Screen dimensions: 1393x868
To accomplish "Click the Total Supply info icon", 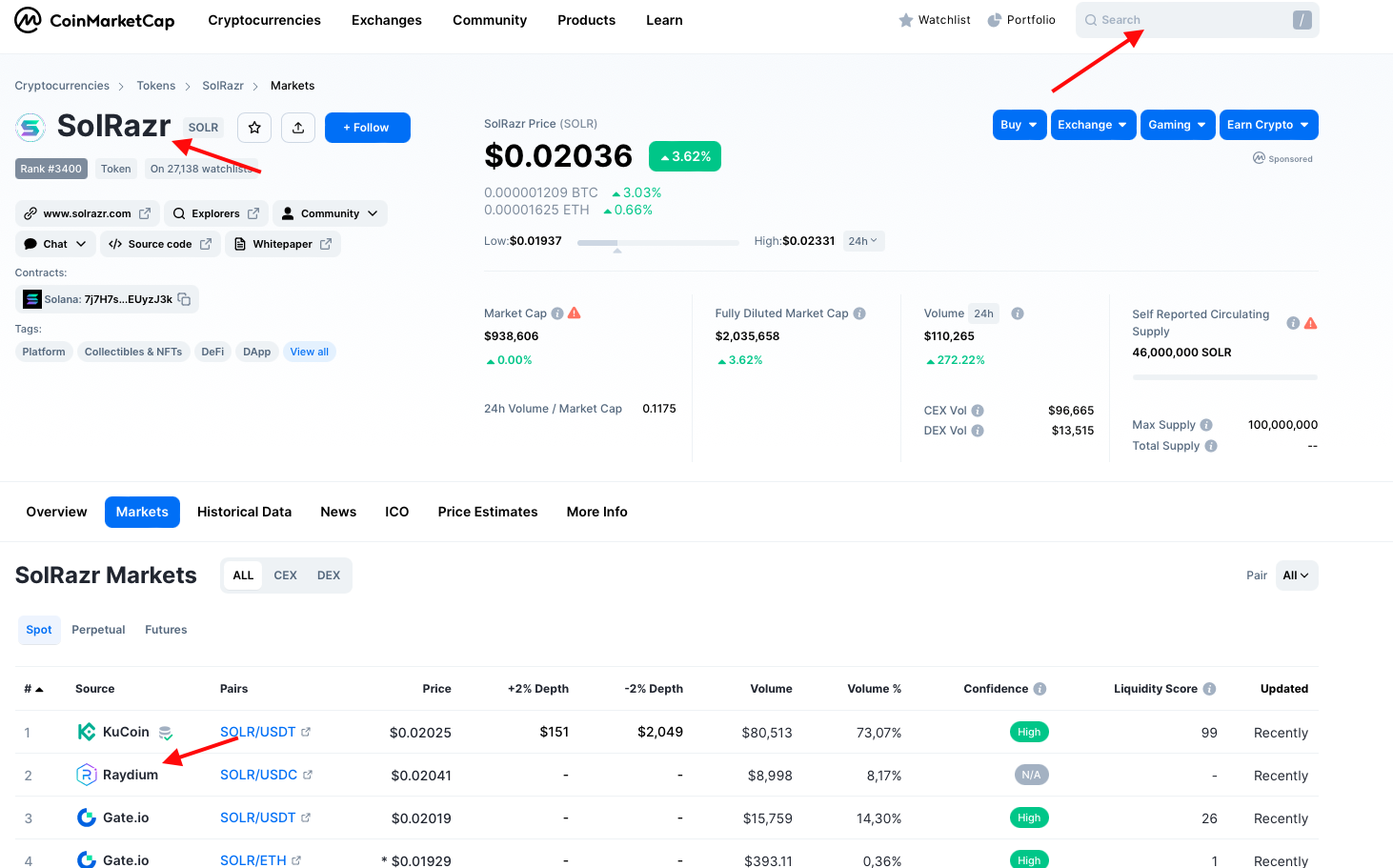I will click(x=1211, y=446).
